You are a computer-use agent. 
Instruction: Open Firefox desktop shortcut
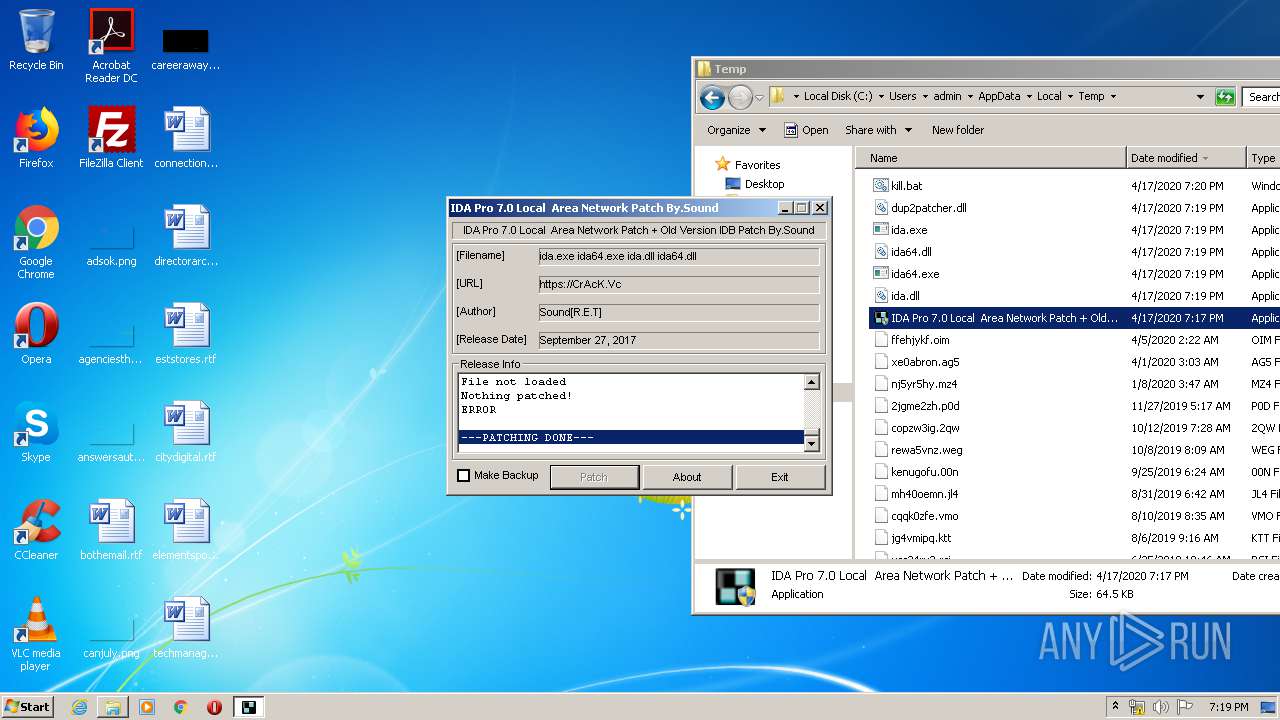pyautogui.click(x=36, y=137)
